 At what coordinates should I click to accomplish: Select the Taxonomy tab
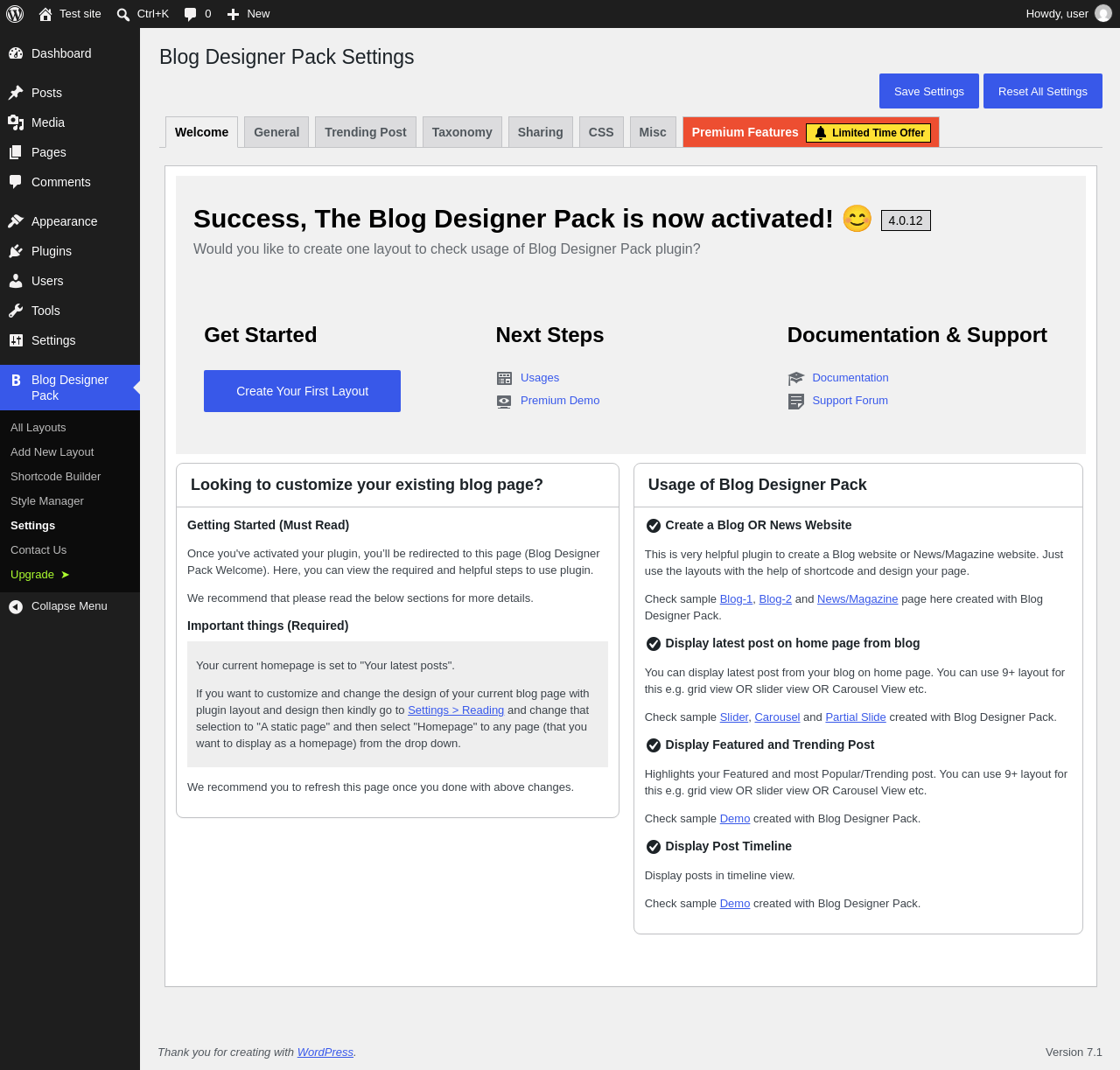click(462, 132)
